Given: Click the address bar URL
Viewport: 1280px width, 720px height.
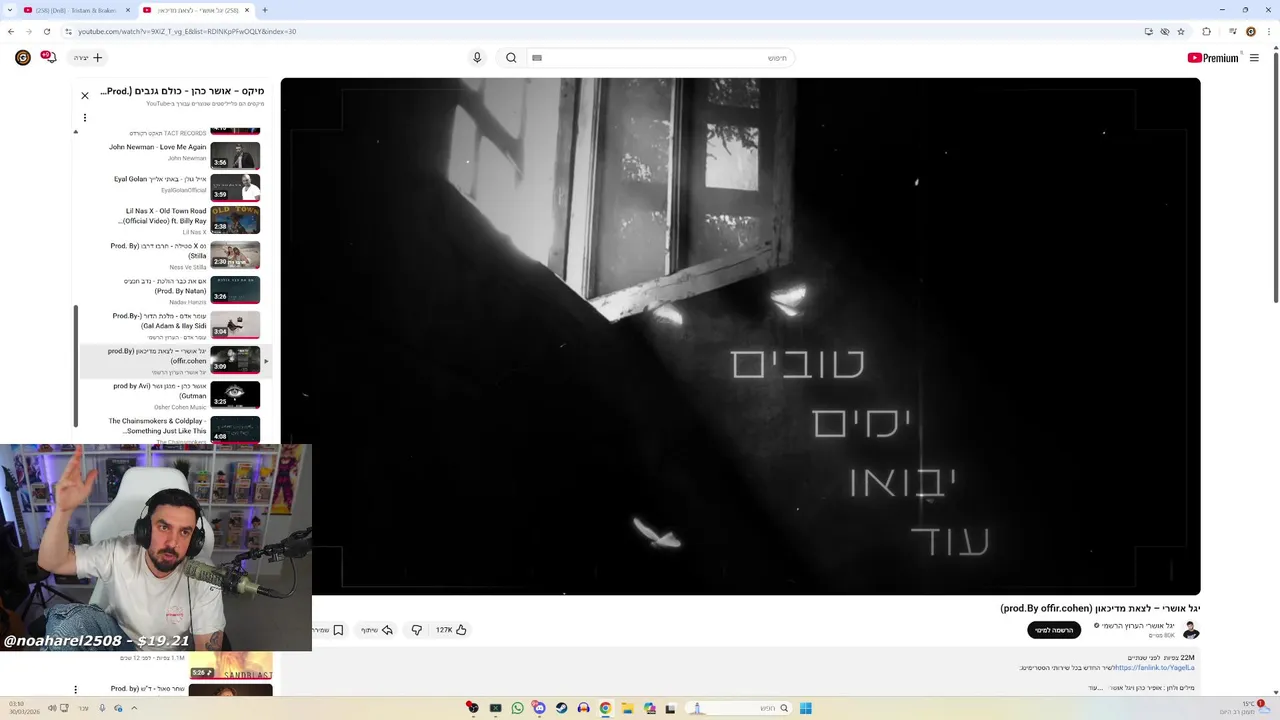Looking at the screenshot, I should [x=187, y=32].
